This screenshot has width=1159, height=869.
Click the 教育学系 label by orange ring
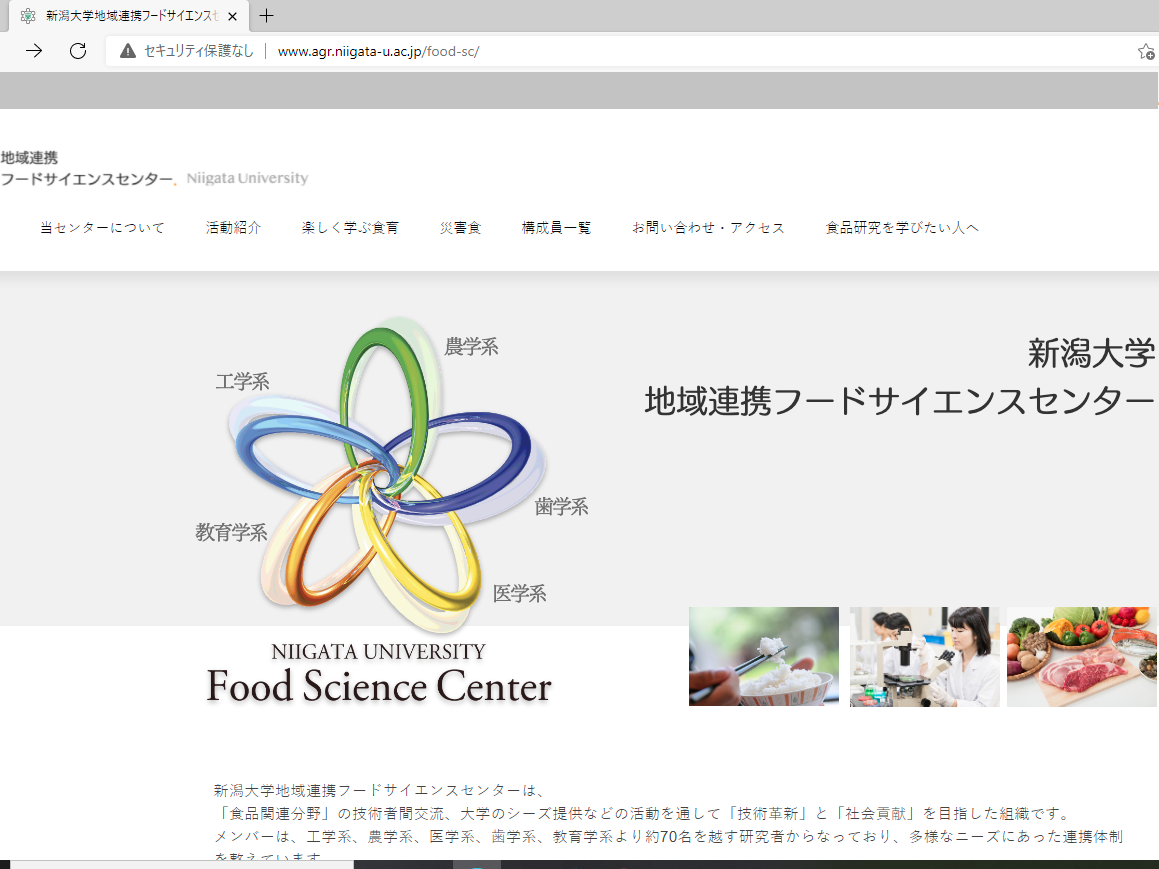(x=231, y=533)
